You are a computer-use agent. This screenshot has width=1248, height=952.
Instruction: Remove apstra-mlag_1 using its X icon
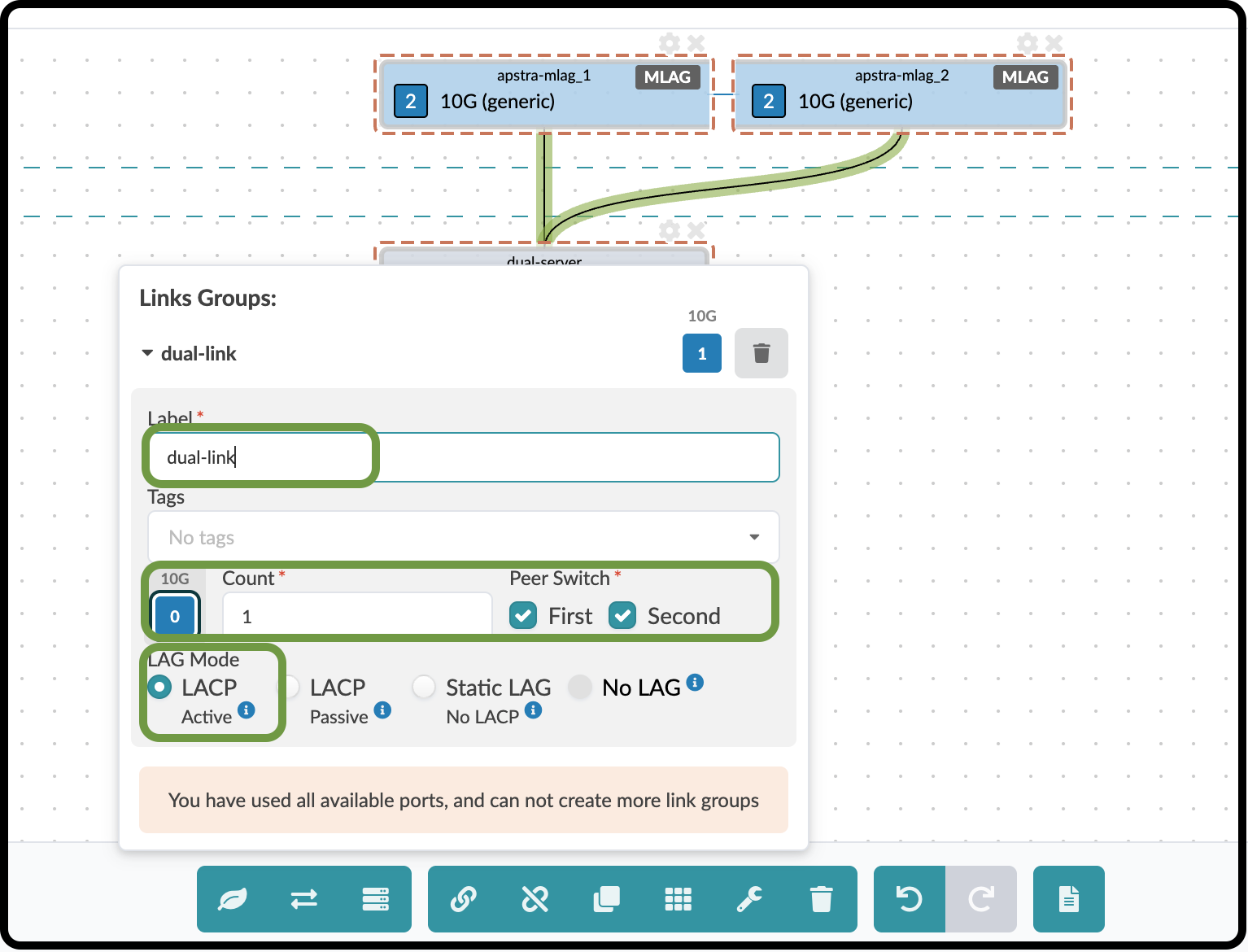[696, 43]
